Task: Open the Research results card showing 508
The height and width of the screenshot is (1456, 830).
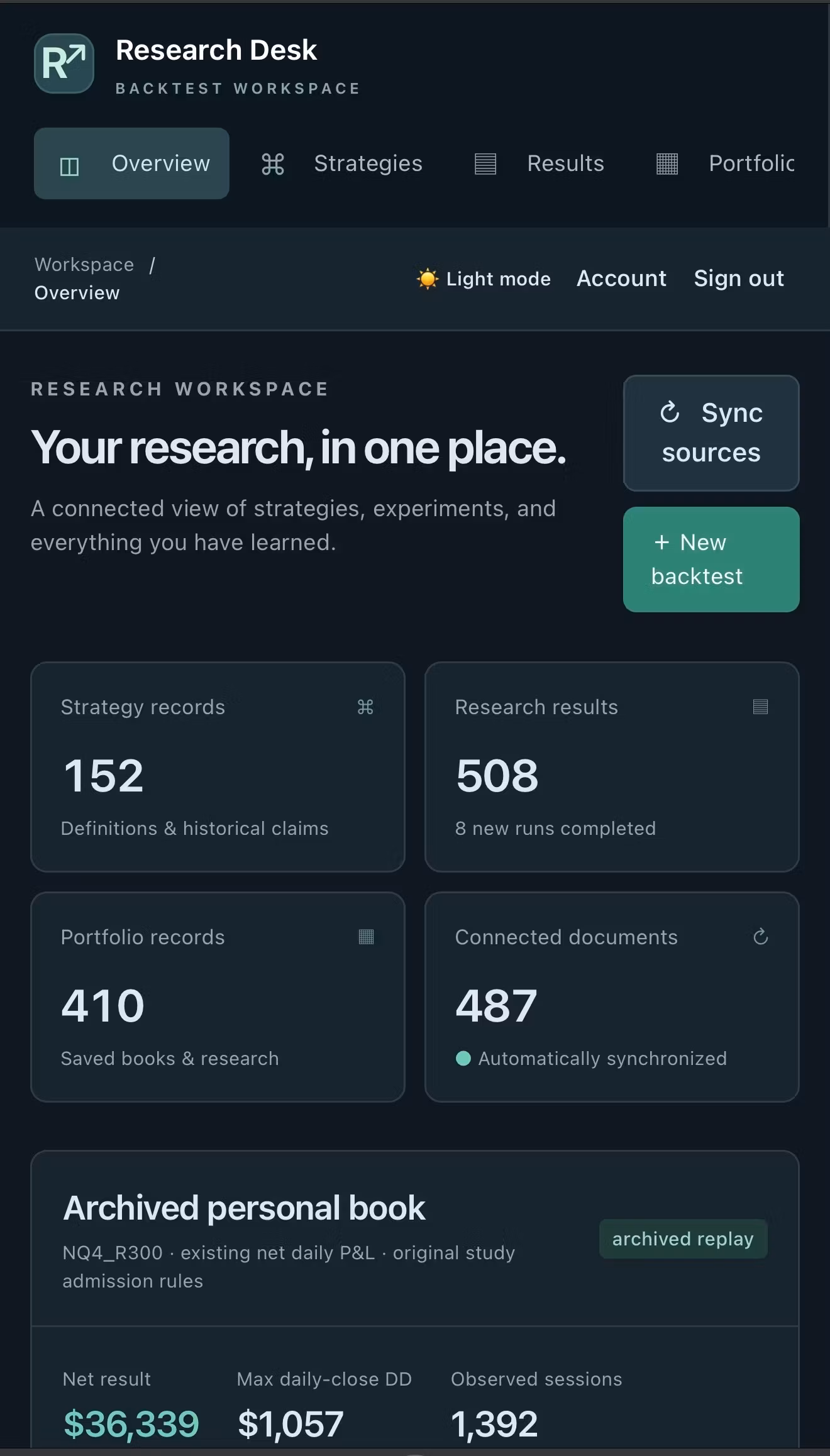Action: pos(612,767)
